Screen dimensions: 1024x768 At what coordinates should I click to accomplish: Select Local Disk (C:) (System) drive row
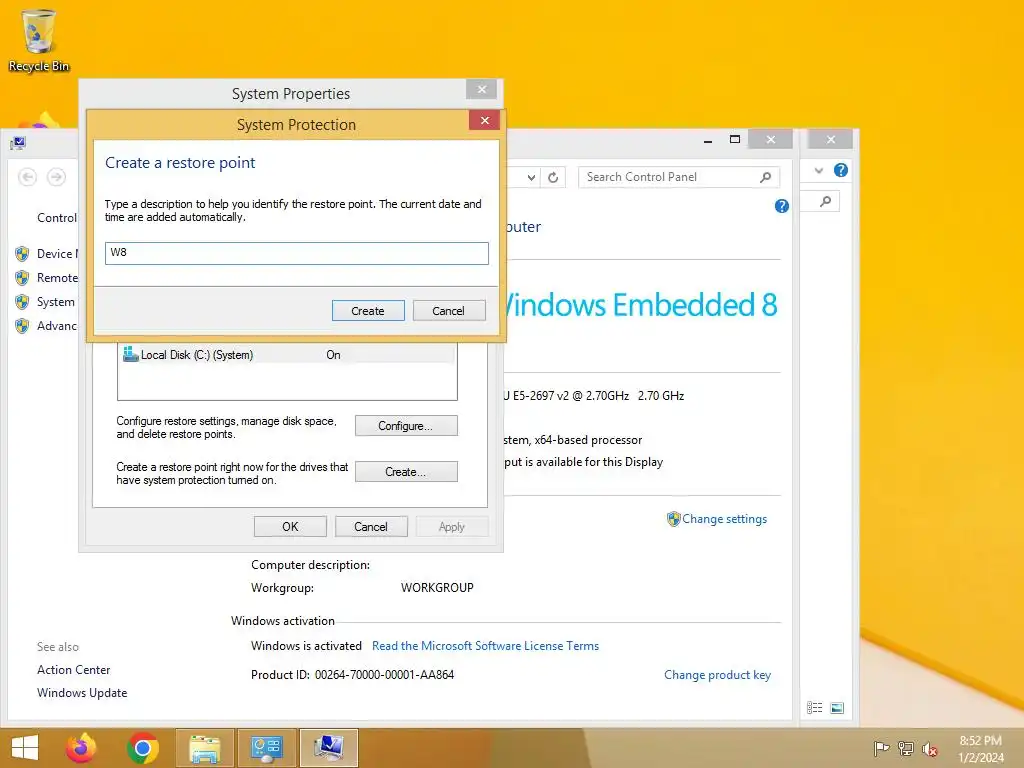coord(287,355)
